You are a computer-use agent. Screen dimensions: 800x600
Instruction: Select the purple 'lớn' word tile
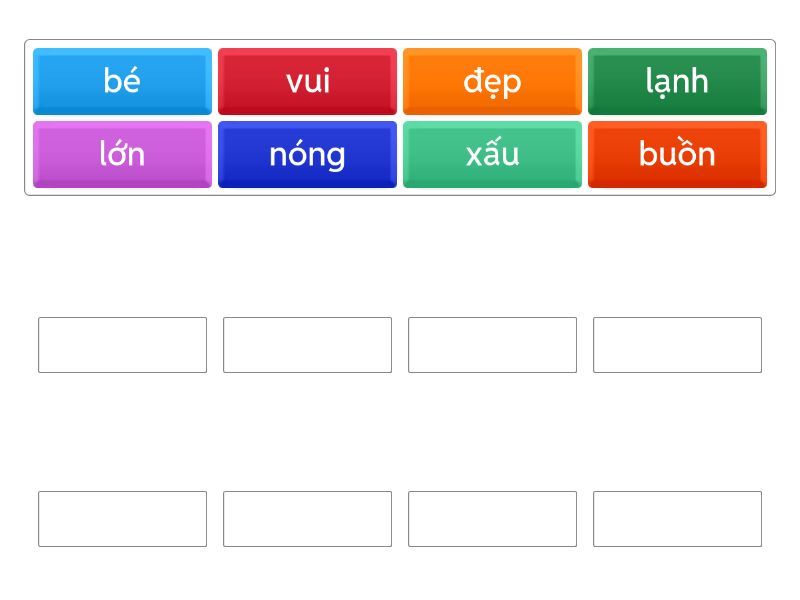point(122,154)
